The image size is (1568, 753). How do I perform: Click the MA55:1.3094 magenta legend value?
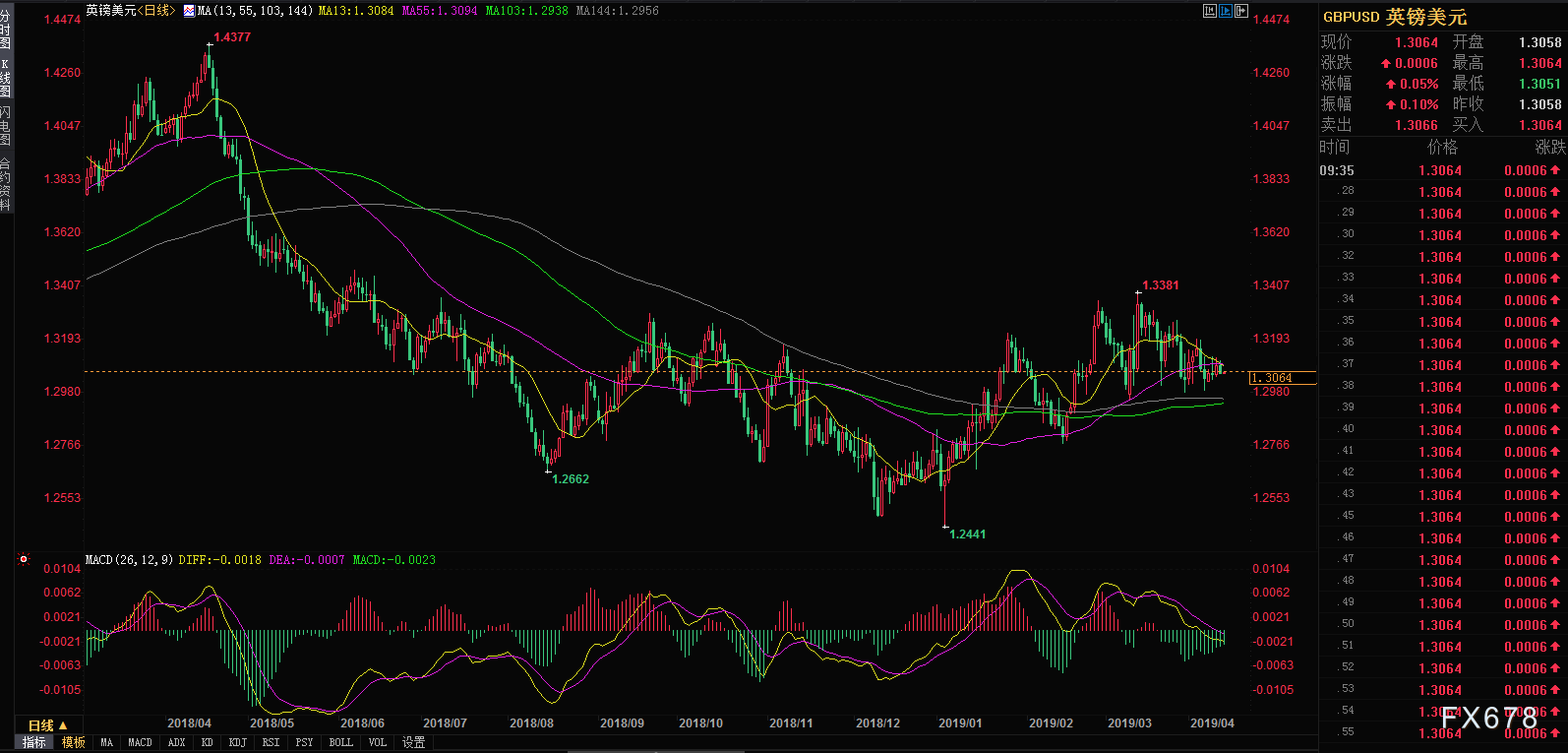[x=440, y=11]
